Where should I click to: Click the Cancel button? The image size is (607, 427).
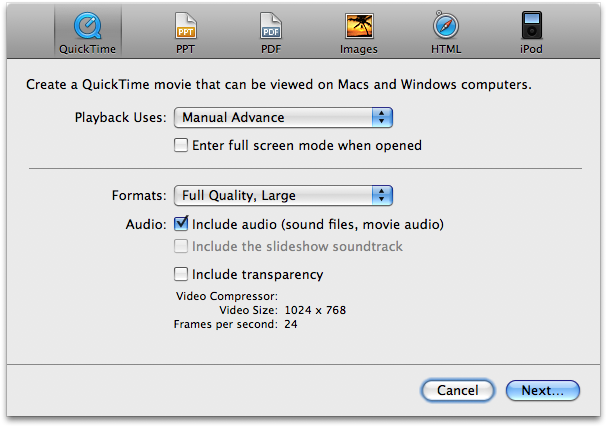point(457,390)
